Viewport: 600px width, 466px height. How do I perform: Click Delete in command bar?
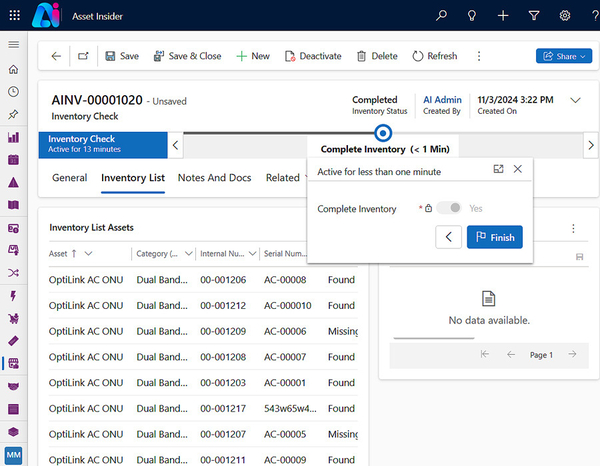377,56
